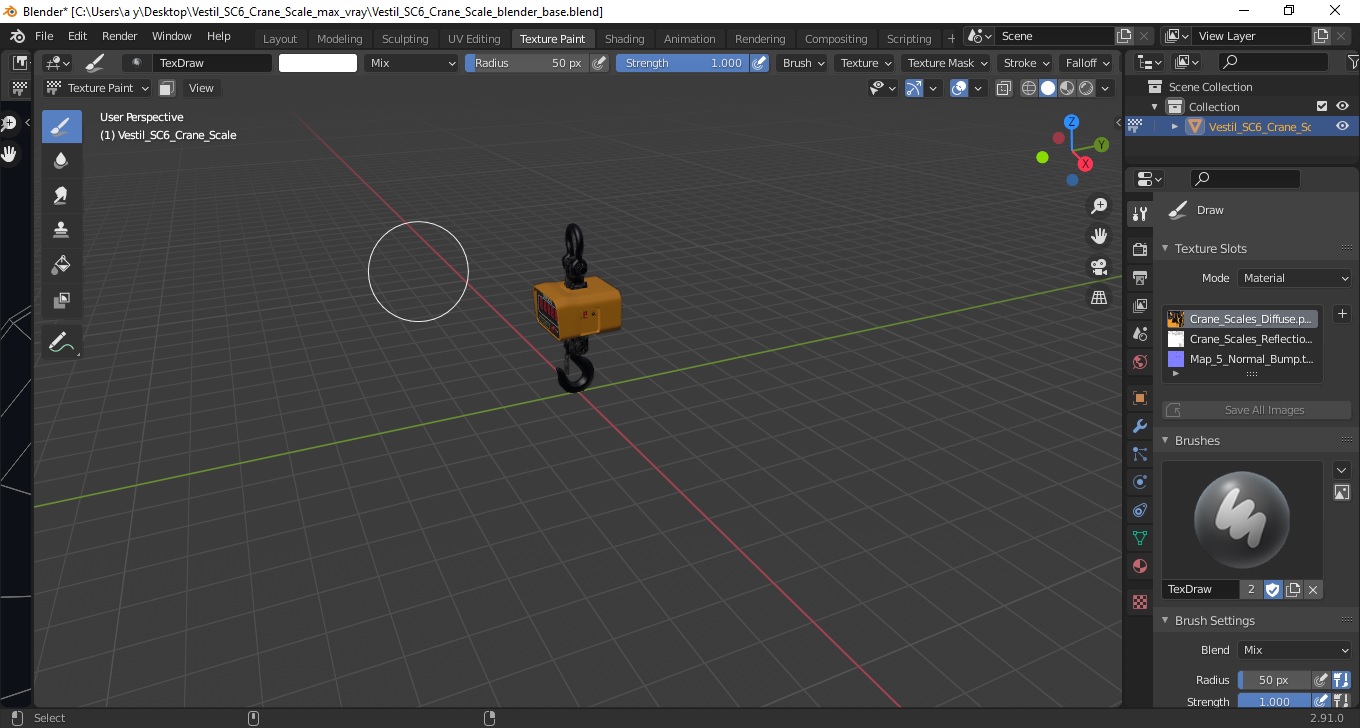Open the Material properties tab
Screen dimensions: 1360x728
point(1139,566)
